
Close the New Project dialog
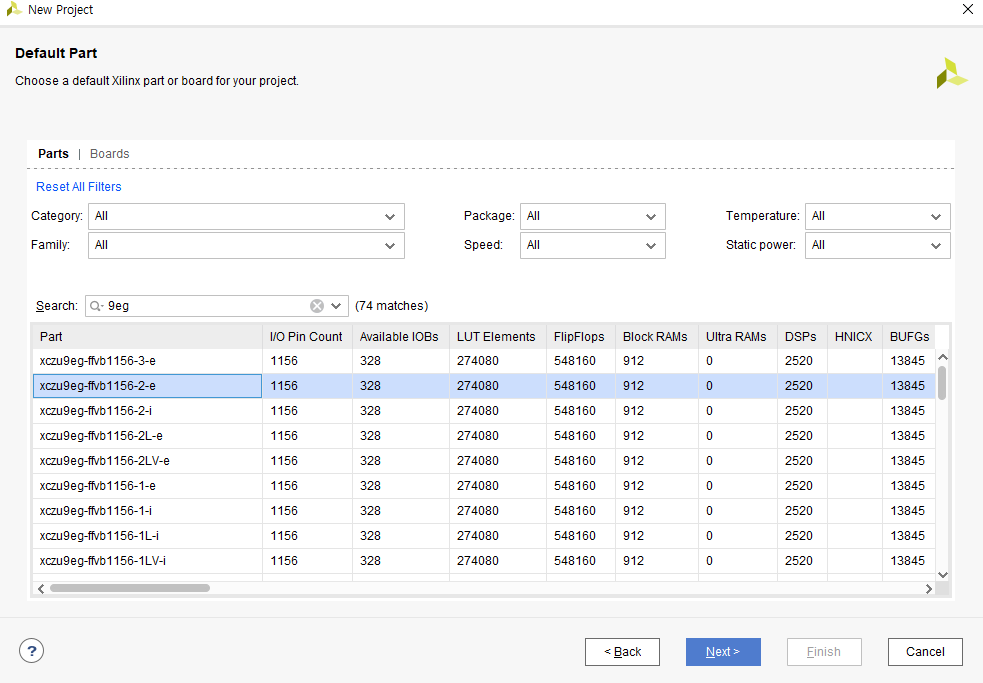click(x=968, y=9)
